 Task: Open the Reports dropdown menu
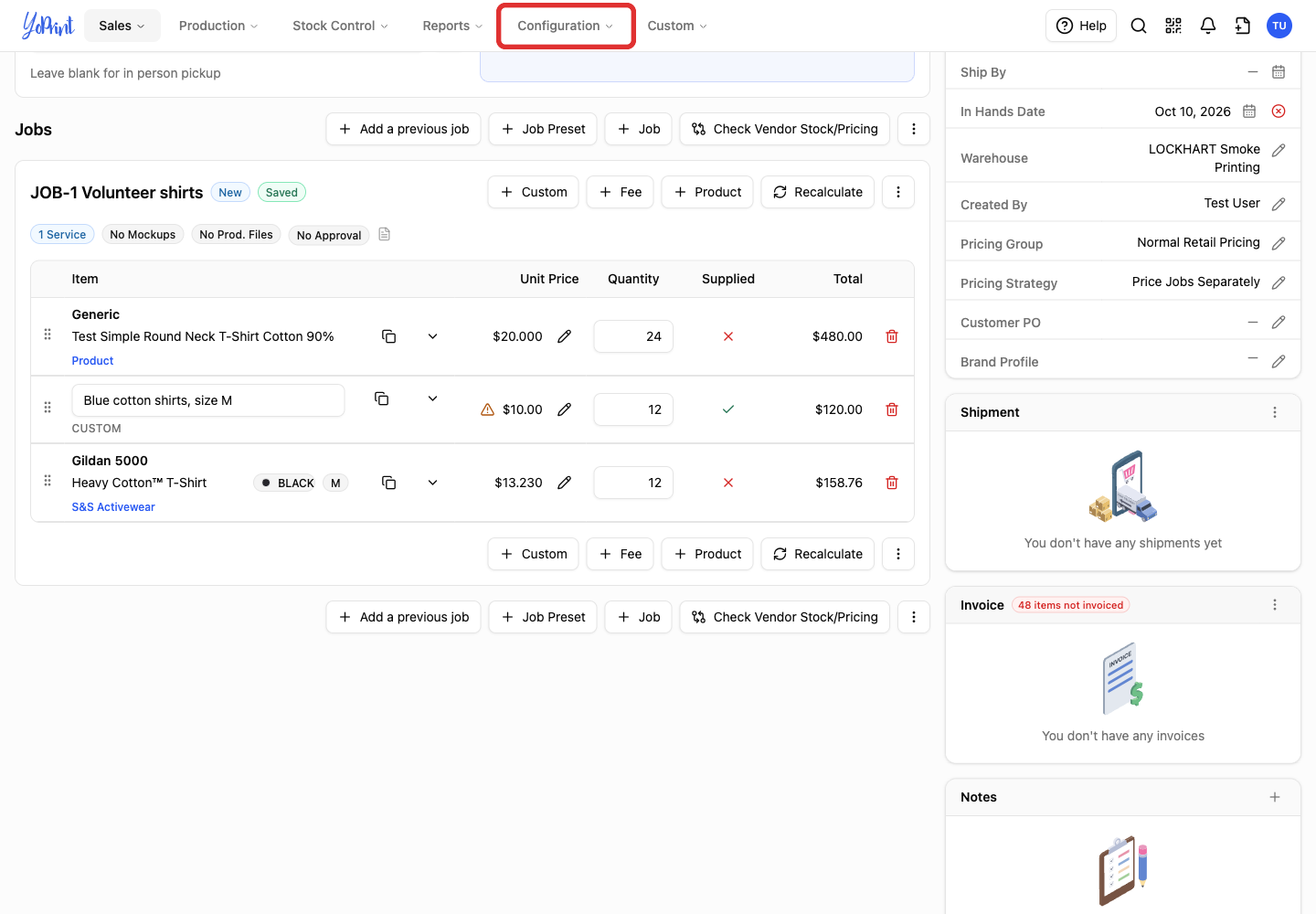click(452, 26)
